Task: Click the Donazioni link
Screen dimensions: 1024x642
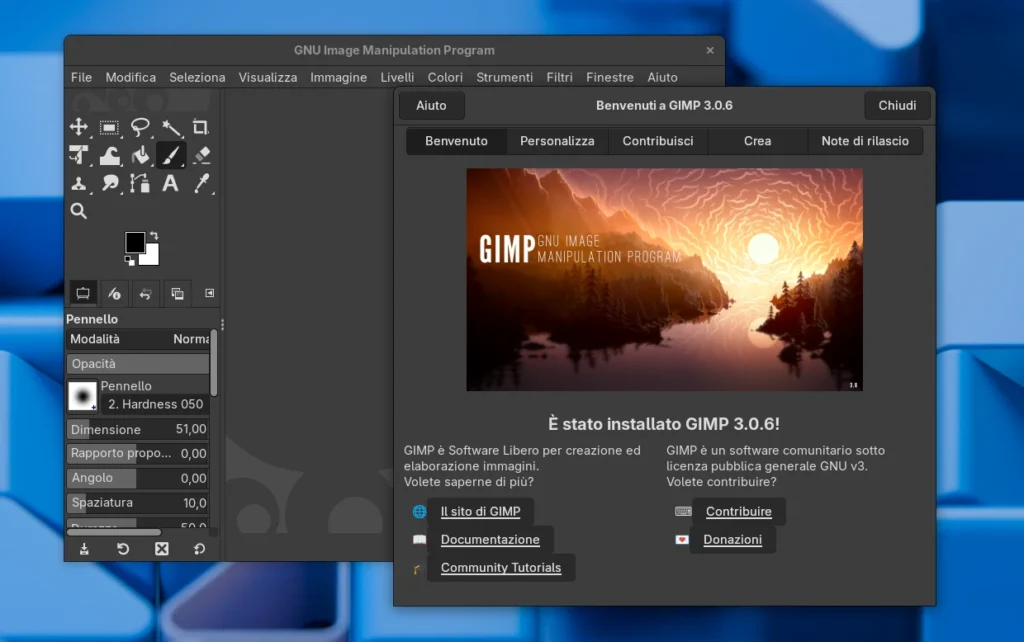Action: [733, 539]
